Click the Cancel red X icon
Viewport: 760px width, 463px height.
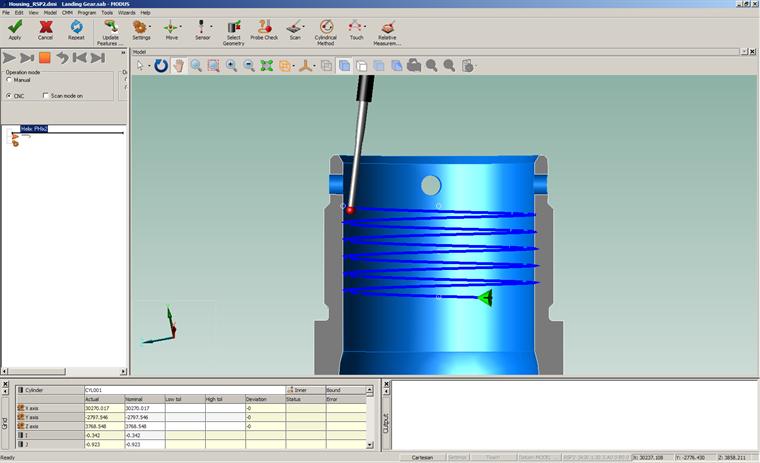[45, 27]
